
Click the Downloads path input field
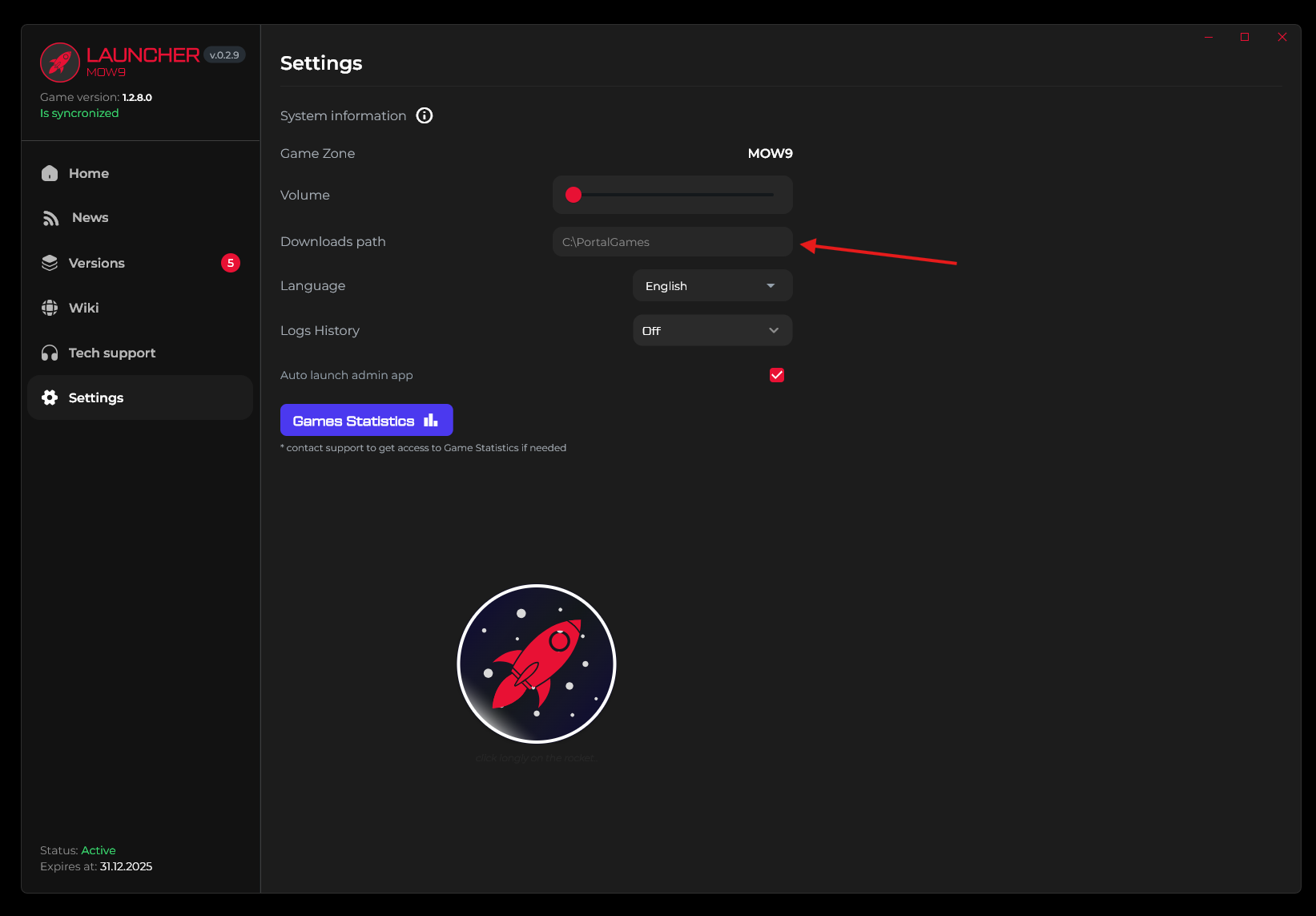672,242
